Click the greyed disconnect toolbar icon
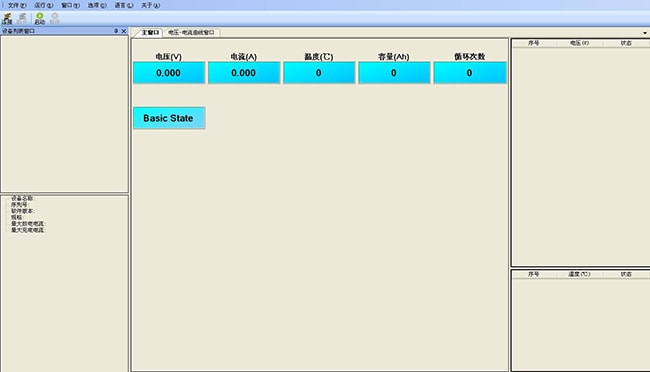Screen dimensions: 650x372 (22, 18)
